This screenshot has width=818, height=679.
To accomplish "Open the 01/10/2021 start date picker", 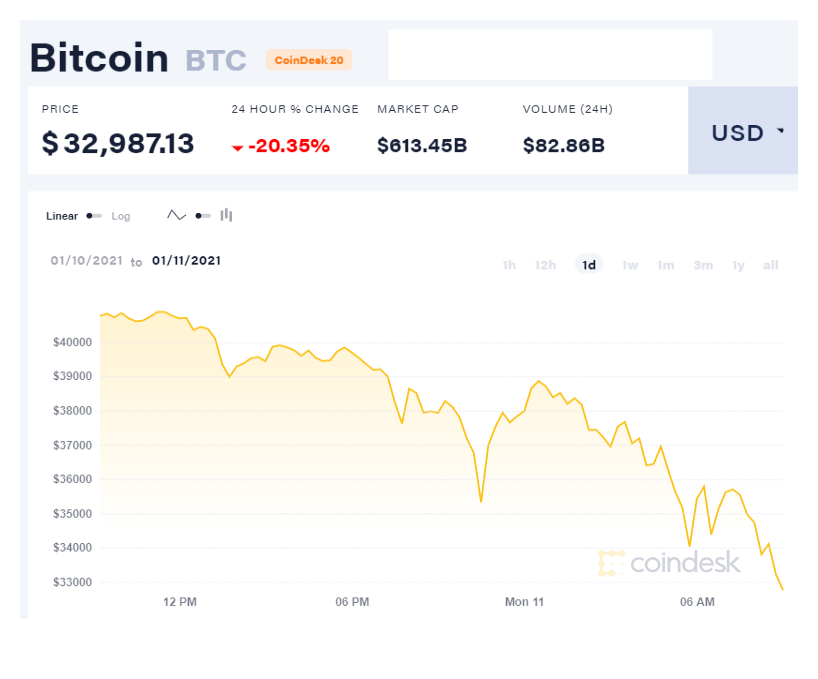I will pos(87,261).
